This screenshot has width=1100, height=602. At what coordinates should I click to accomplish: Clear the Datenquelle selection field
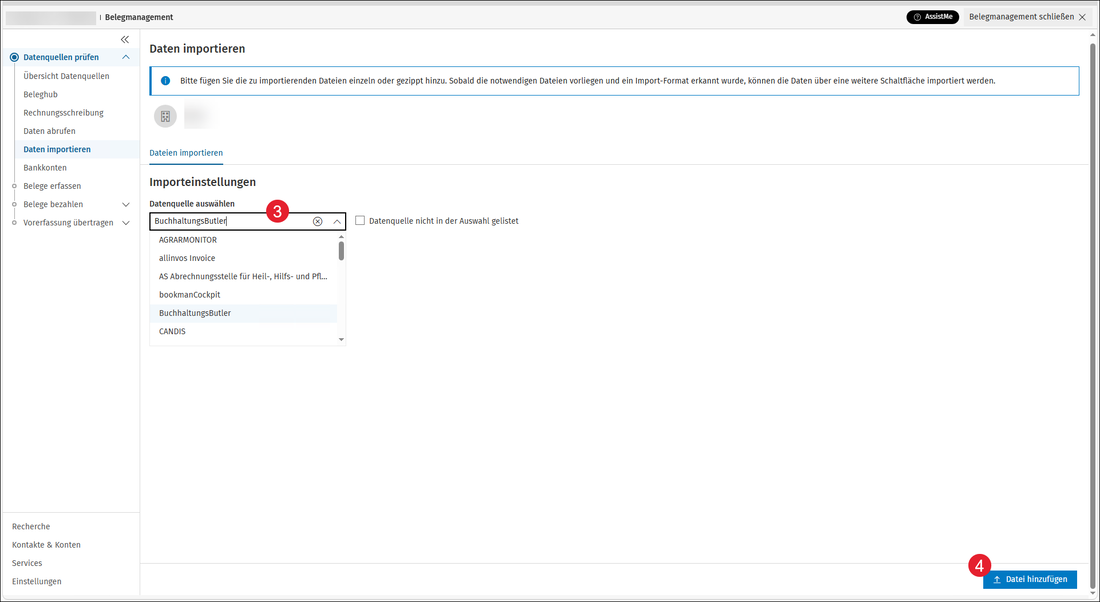[x=317, y=221]
